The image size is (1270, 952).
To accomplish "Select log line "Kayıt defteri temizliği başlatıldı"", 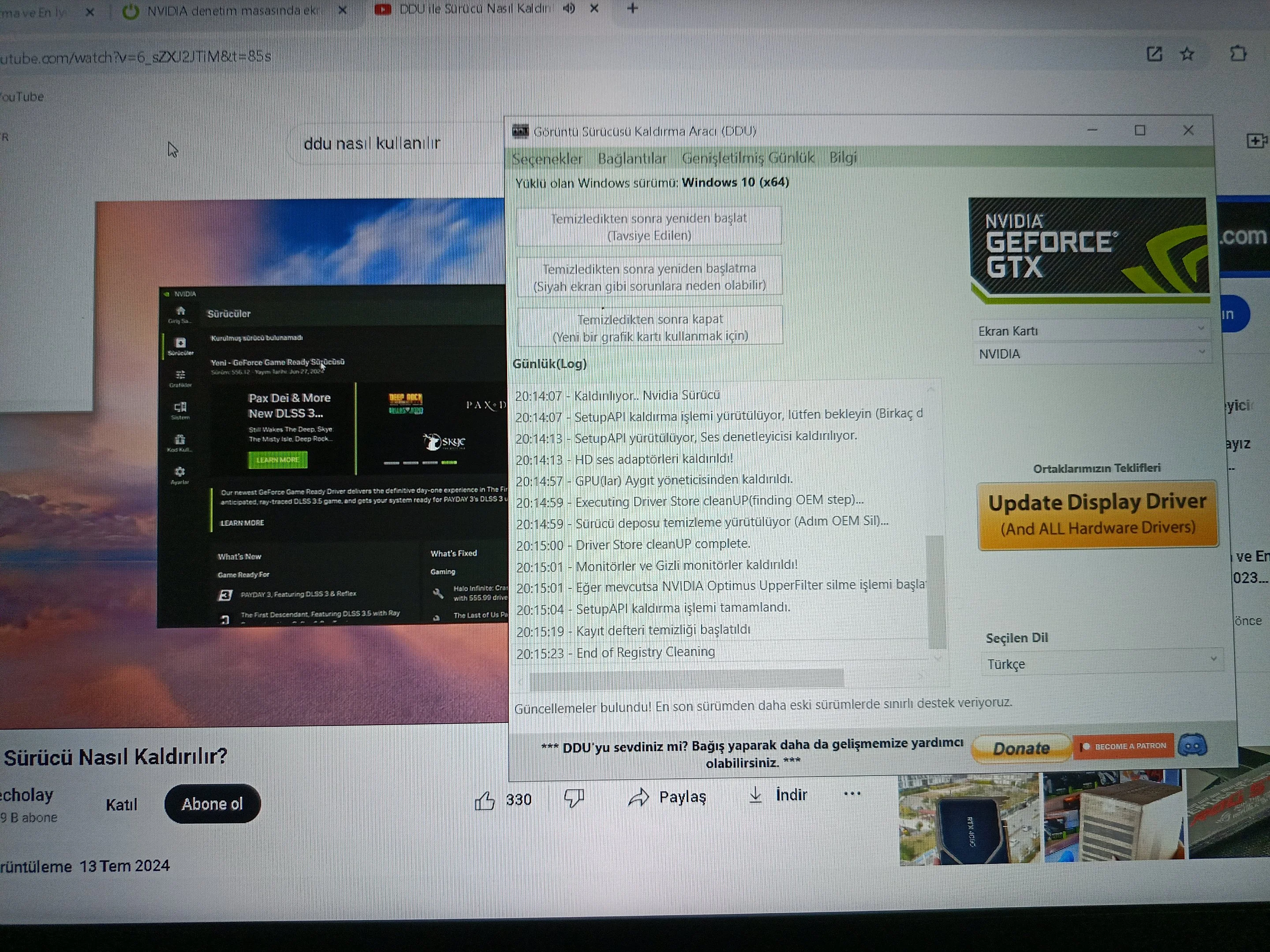I will (x=633, y=629).
